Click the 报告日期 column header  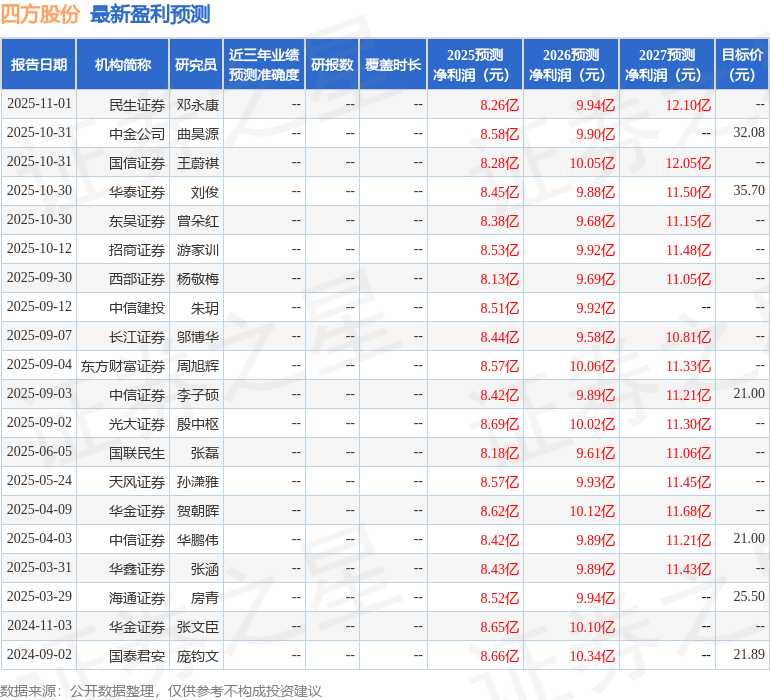click(x=39, y=65)
